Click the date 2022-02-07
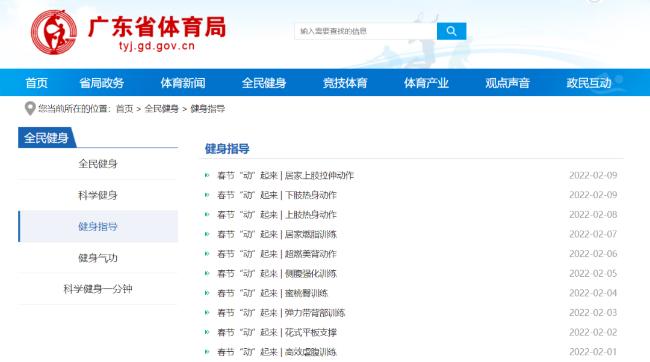 click(x=593, y=234)
